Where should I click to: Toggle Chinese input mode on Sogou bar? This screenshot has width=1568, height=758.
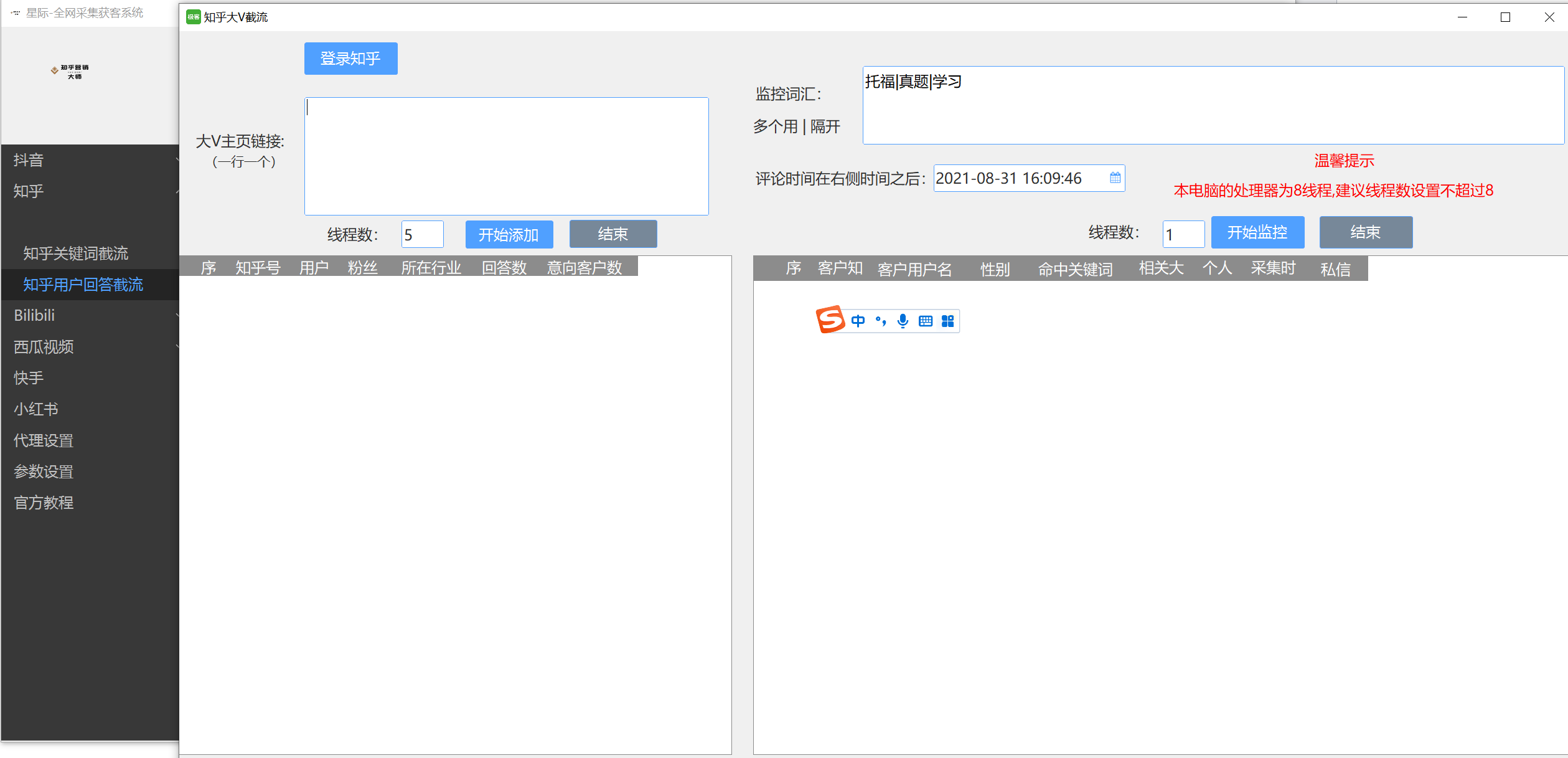click(858, 321)
